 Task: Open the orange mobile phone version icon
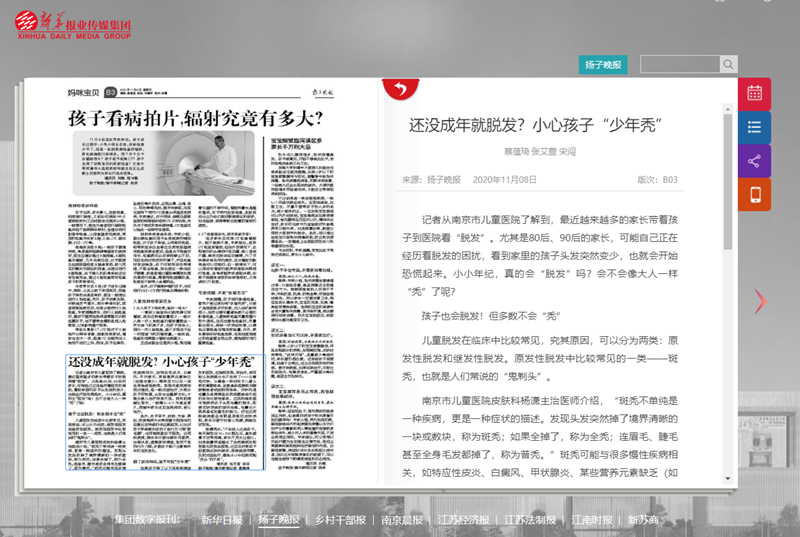[x=754, y=194]
